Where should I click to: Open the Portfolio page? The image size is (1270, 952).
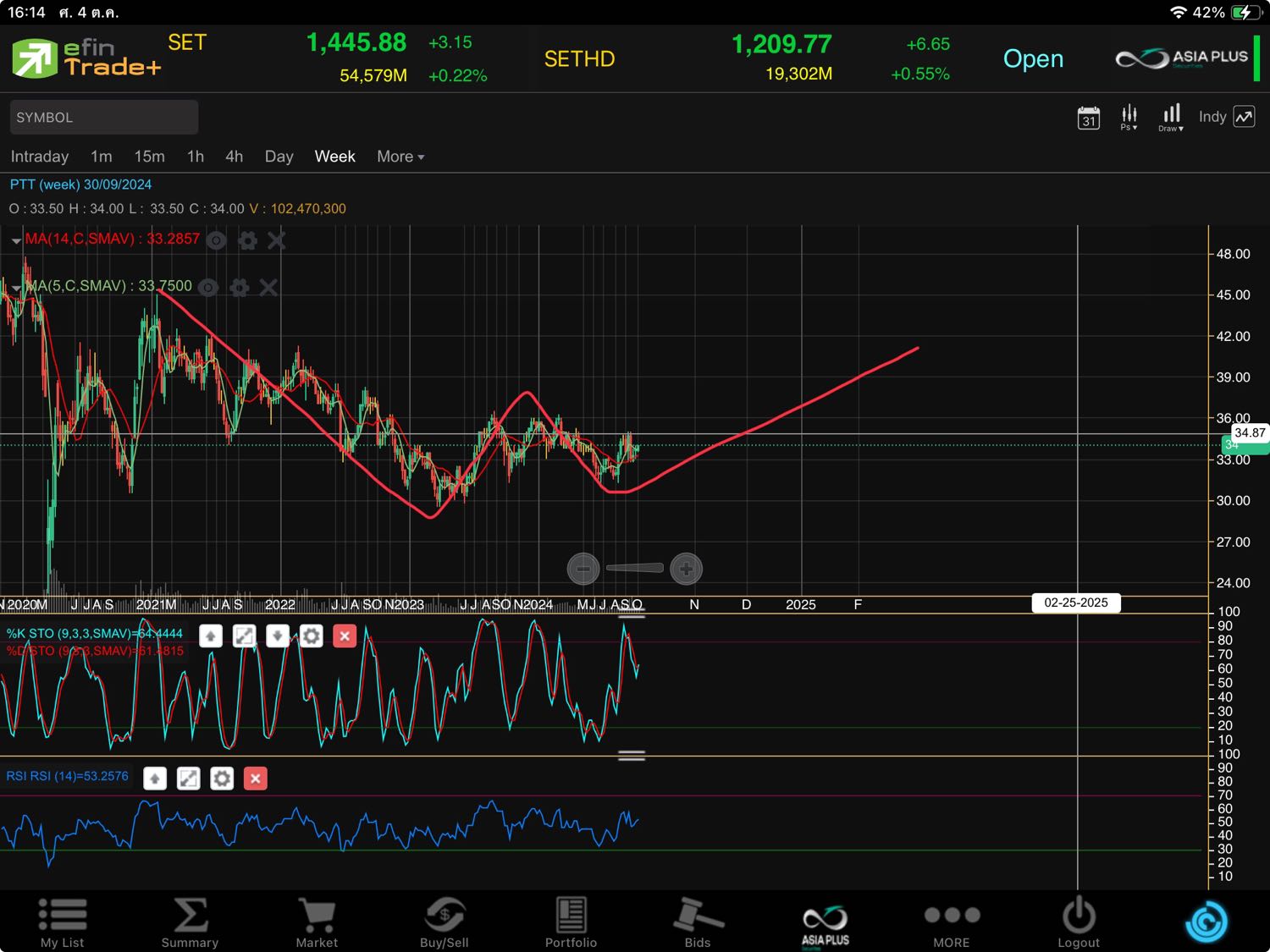point(571,922)
